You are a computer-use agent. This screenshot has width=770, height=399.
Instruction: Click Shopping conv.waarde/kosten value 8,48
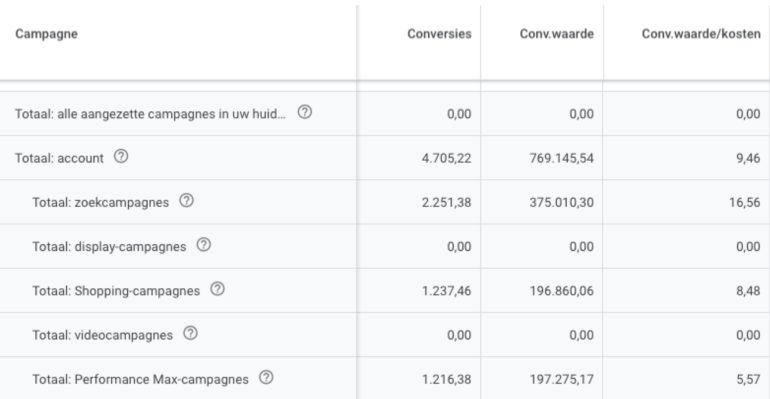click(748, 291)
